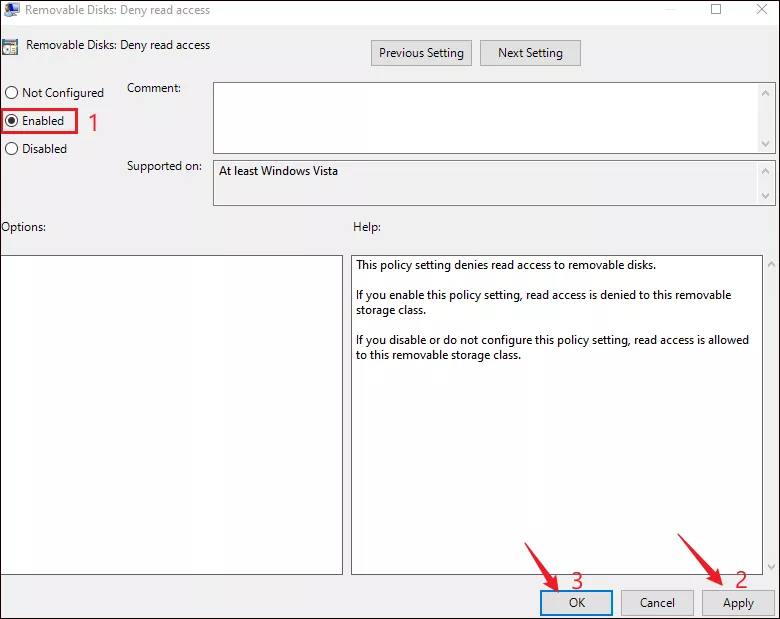Click the title bar window icon
Viewport: 780px width, 619px height.
coord(11,10)
